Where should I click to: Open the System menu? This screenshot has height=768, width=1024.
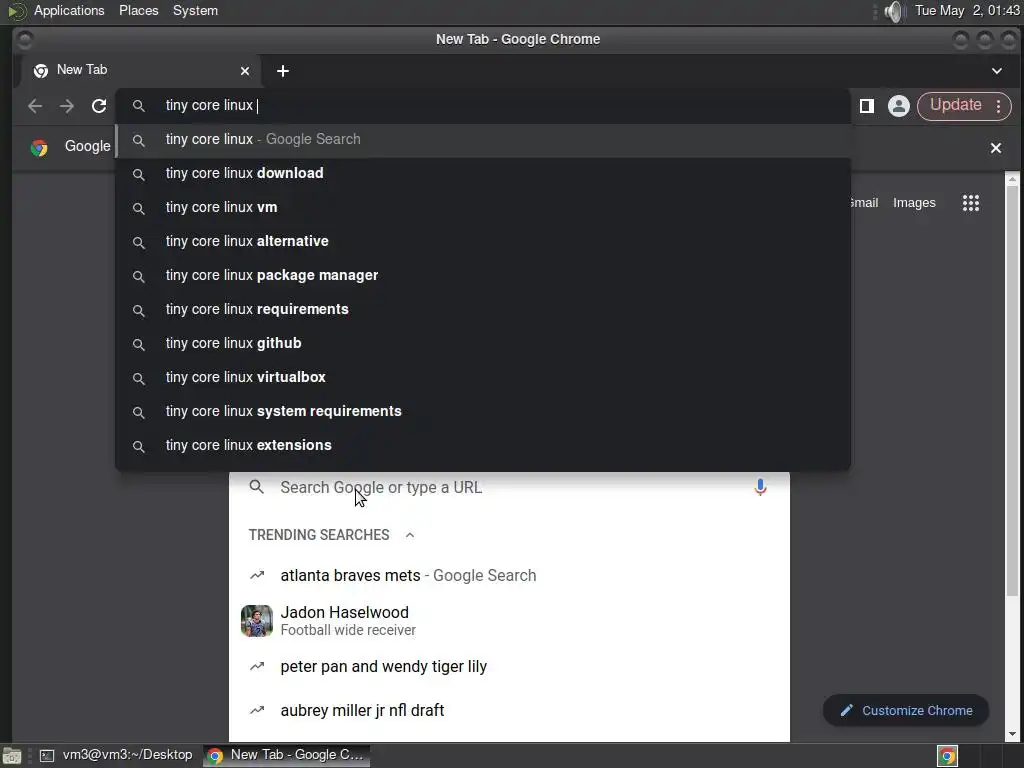coord(195,10)
